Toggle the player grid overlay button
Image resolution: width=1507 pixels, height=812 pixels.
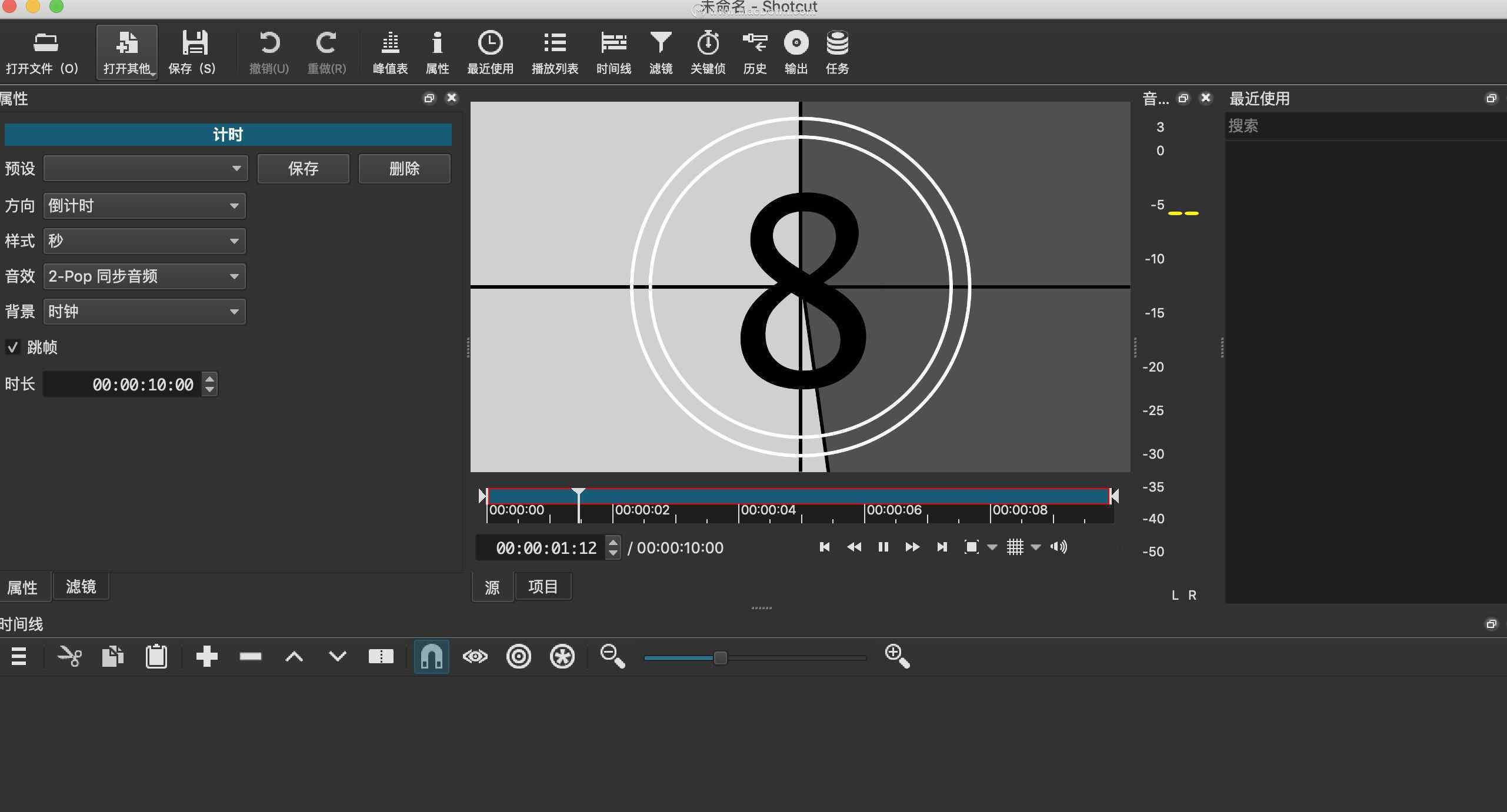pos(1015,547)
